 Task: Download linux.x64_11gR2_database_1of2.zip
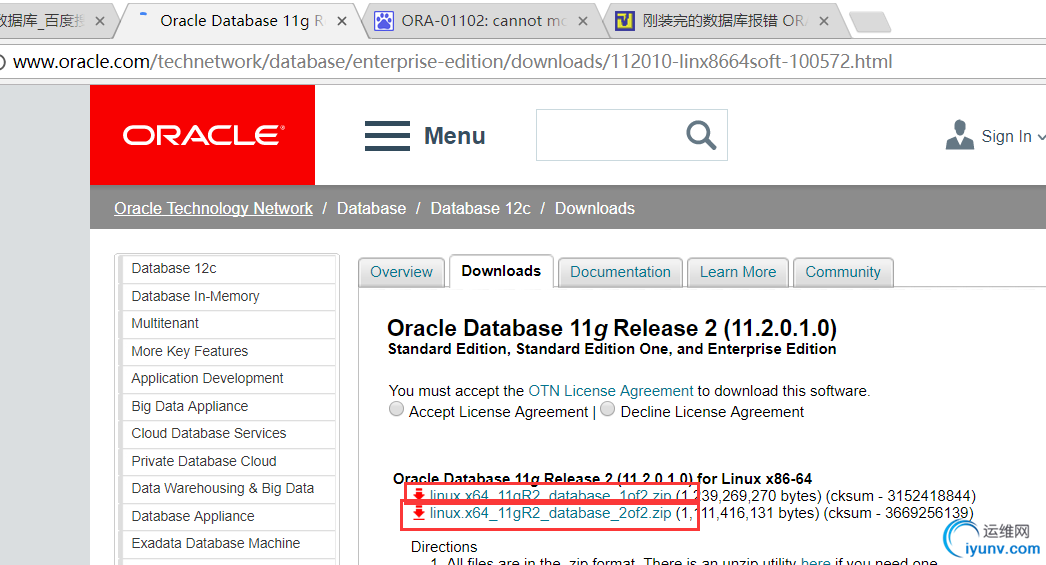click(x=550, y=496)
